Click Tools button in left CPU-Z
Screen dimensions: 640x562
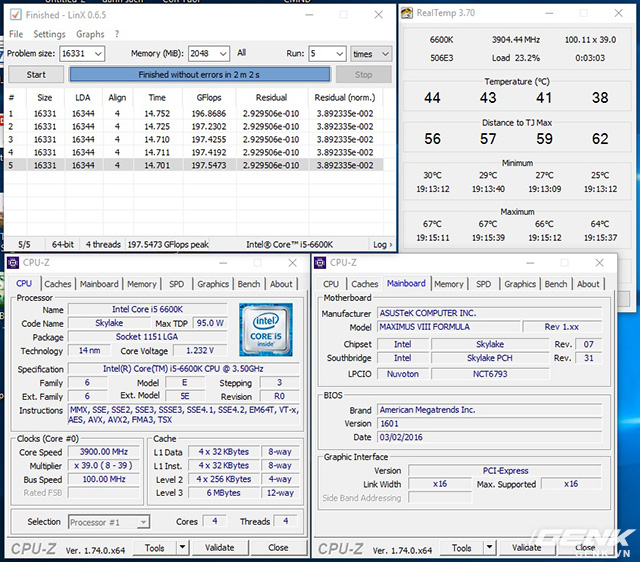click(x=155, y=548)
